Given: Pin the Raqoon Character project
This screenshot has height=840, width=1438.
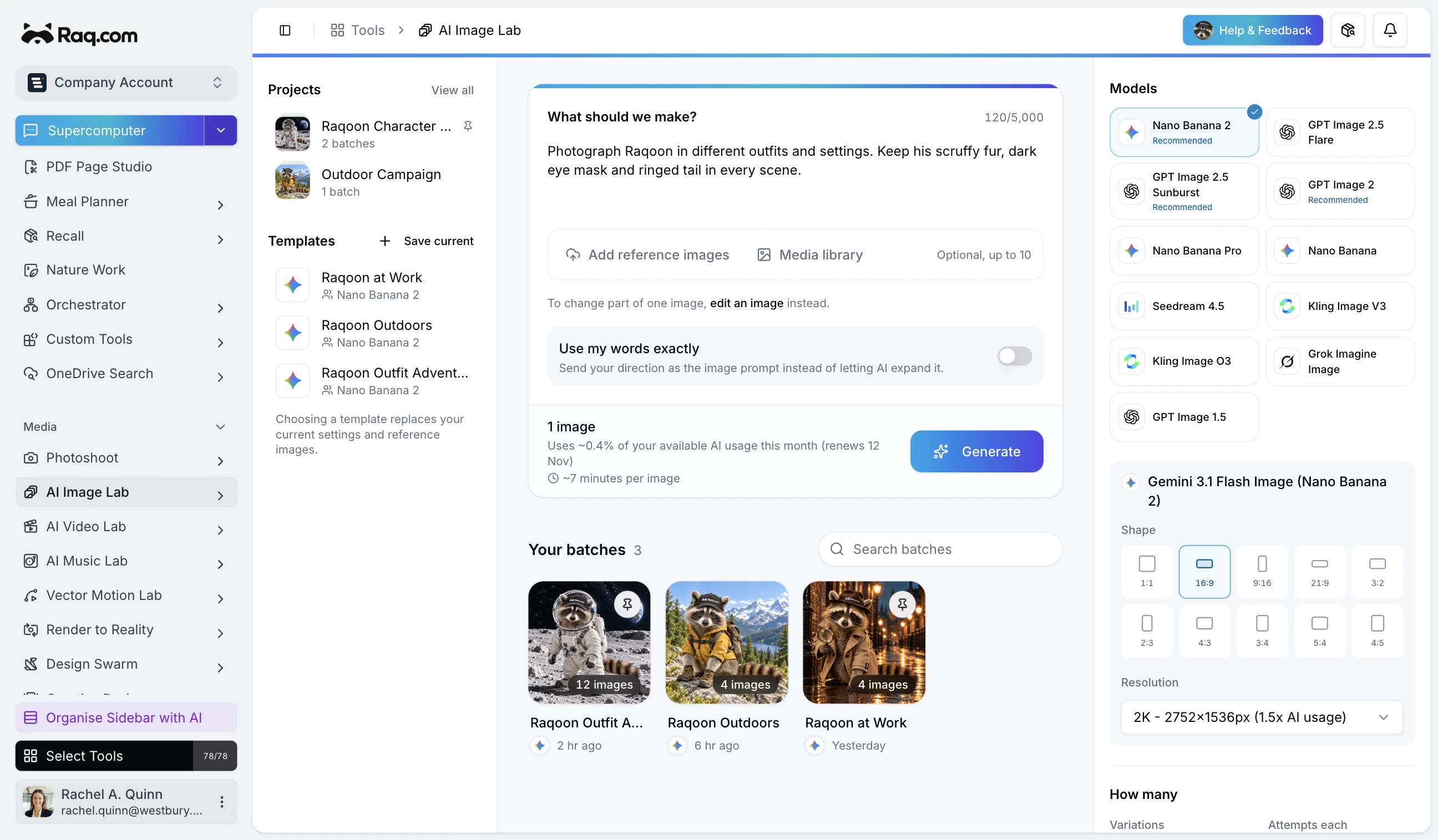Looking at the screenshot, I should [468, 126].
